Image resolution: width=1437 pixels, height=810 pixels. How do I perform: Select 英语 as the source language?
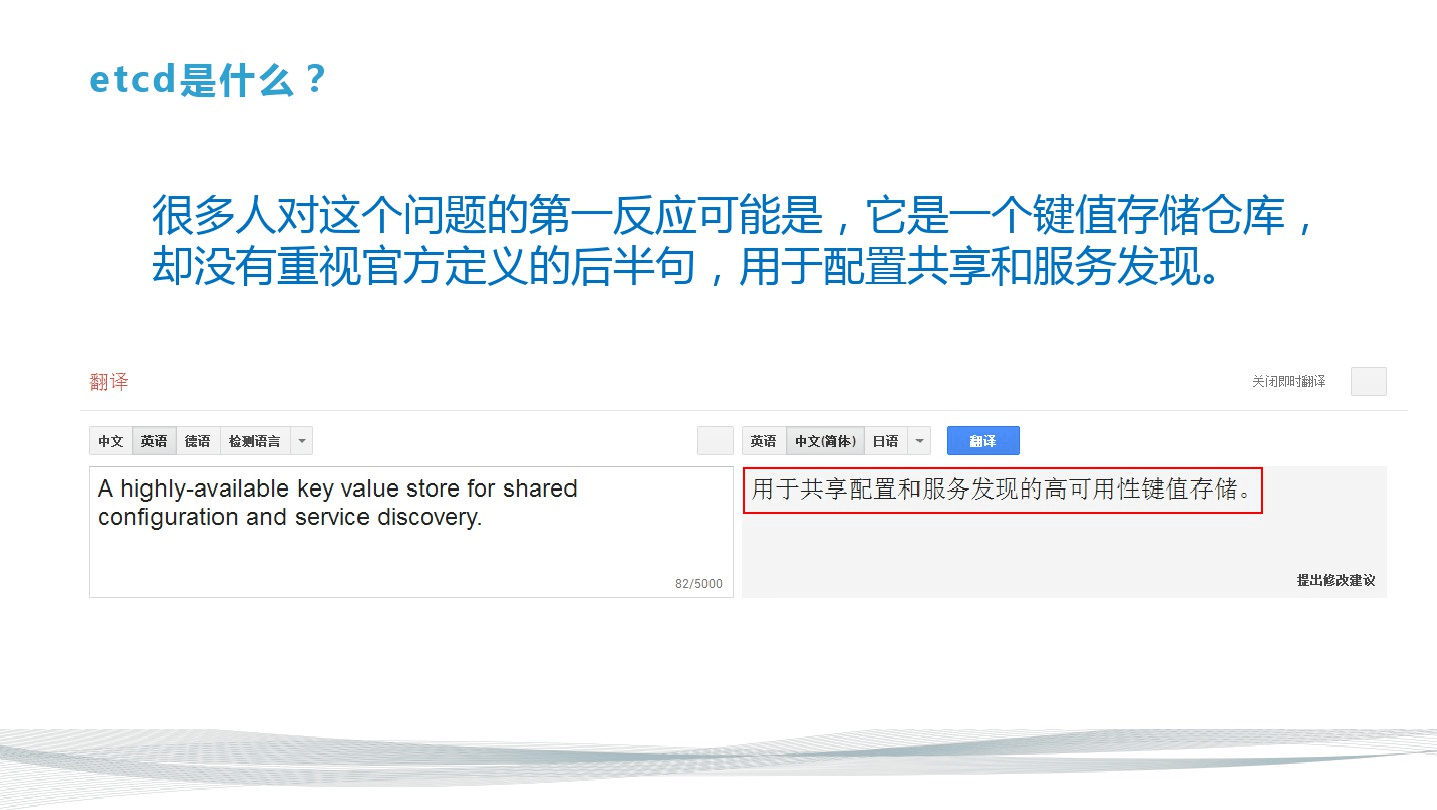coord(154,441)
